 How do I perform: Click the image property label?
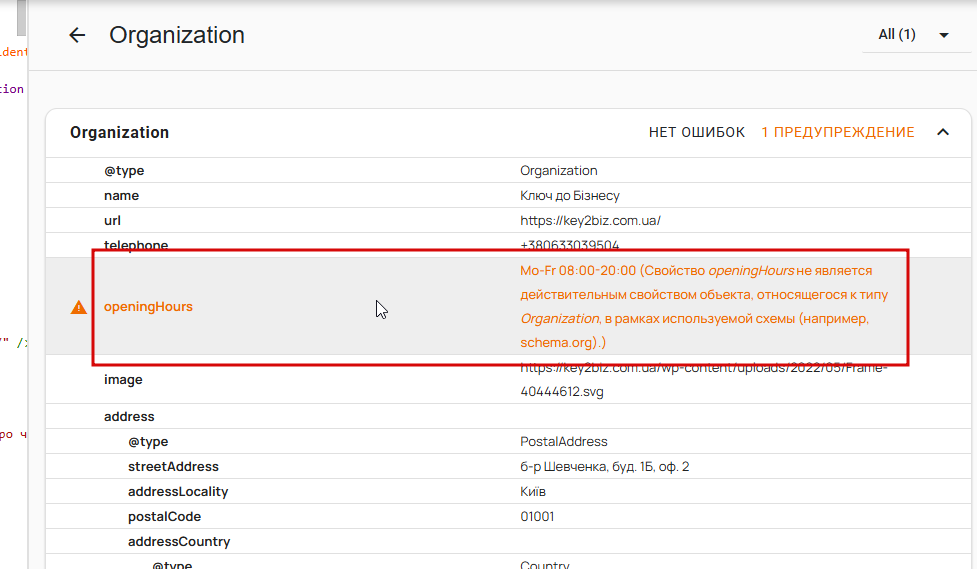click(x=123, y=380)
